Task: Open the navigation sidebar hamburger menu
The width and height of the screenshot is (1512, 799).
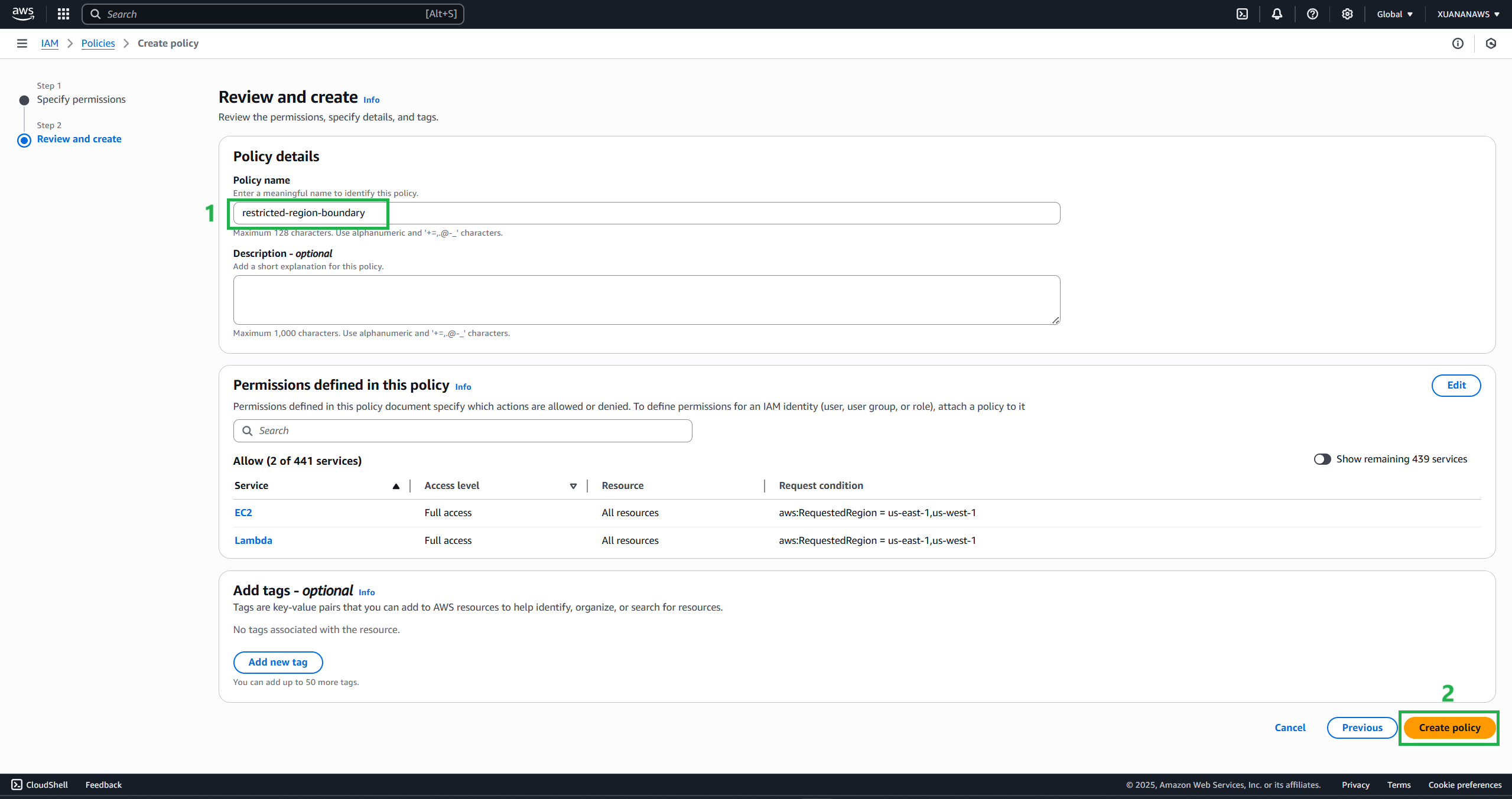Action: [22, 43]
